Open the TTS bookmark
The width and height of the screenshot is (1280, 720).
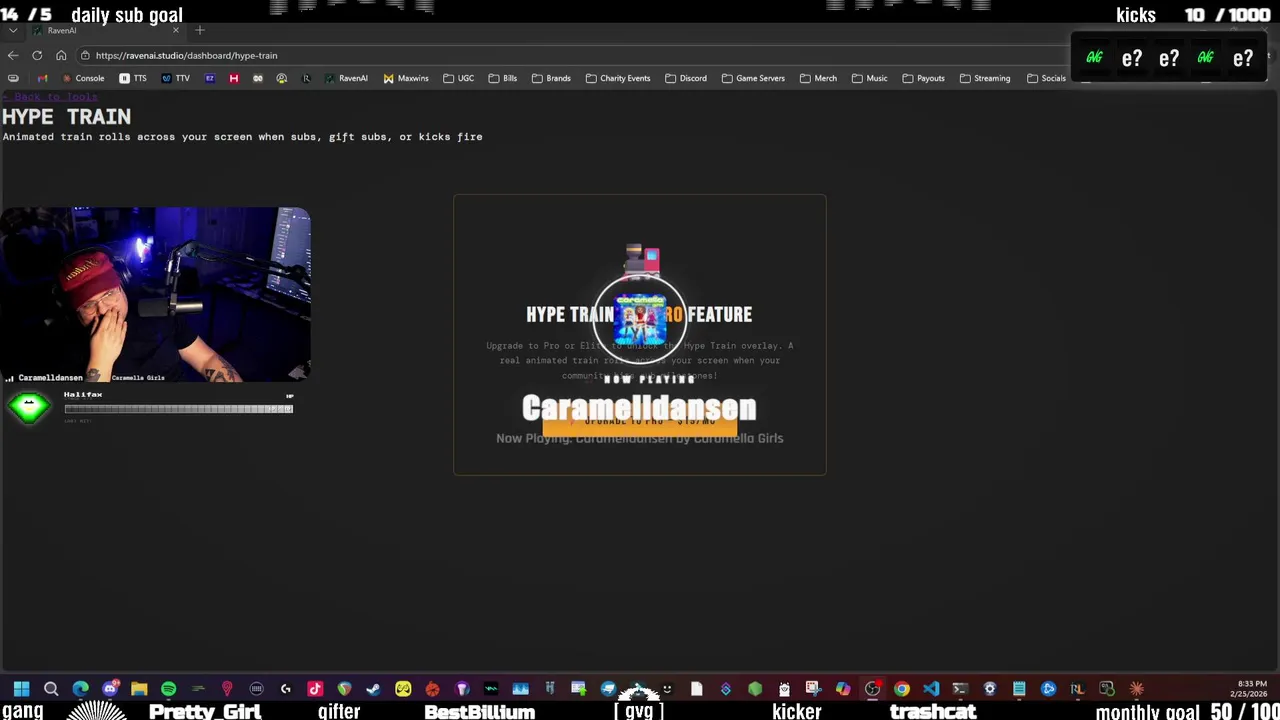pyautogui.click(x=133, y=78)
